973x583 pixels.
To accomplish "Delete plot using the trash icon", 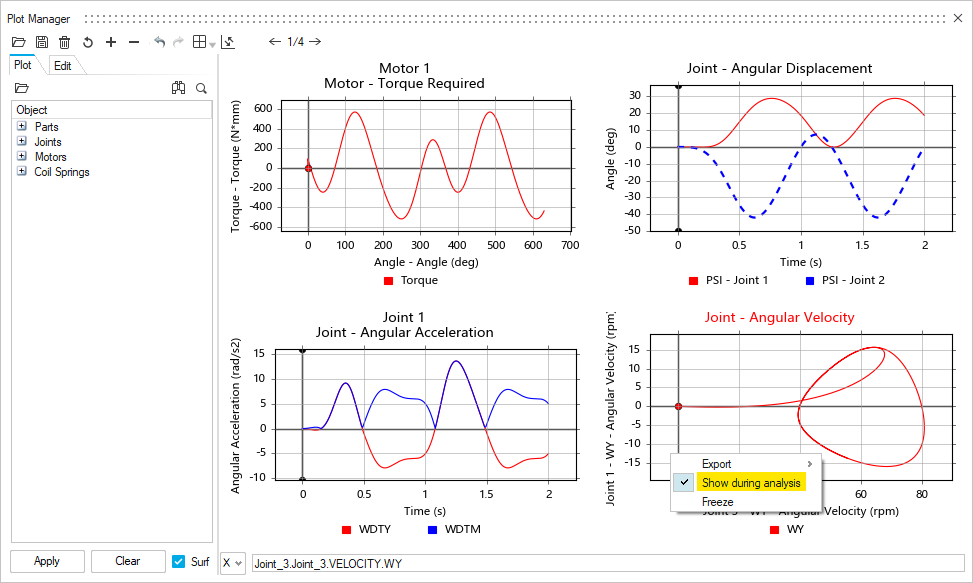I will pos(65,42).
